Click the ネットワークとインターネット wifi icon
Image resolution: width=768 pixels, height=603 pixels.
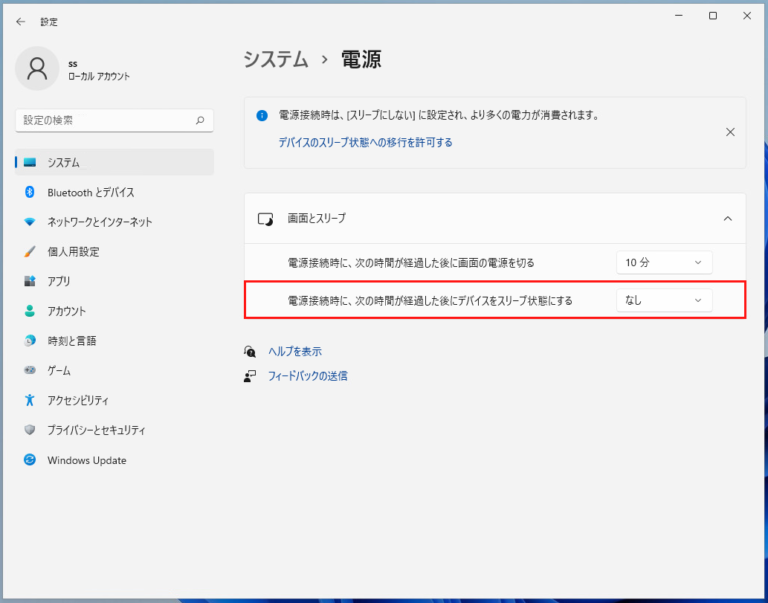click(x=30, y=222)
